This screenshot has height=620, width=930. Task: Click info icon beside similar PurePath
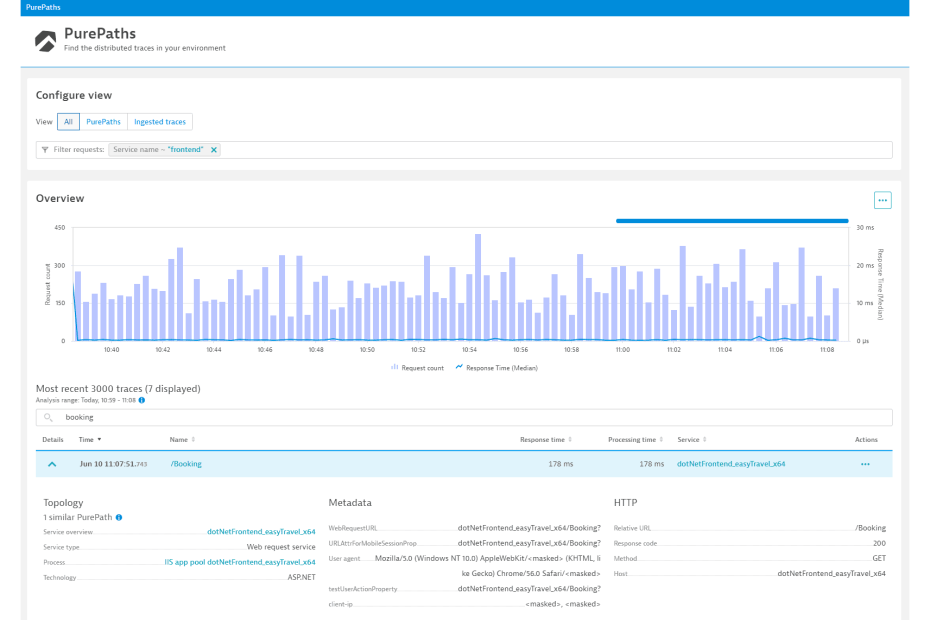(119, 518)
